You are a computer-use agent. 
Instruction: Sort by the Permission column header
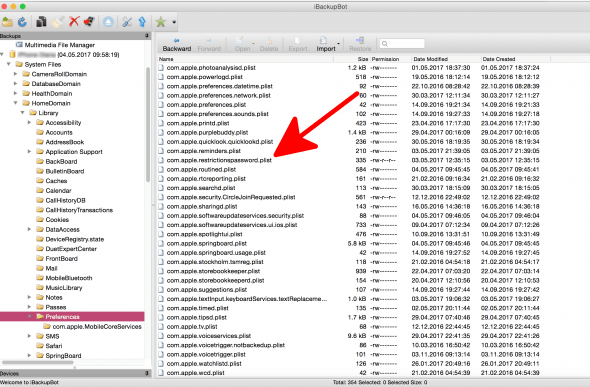(390, 59)
